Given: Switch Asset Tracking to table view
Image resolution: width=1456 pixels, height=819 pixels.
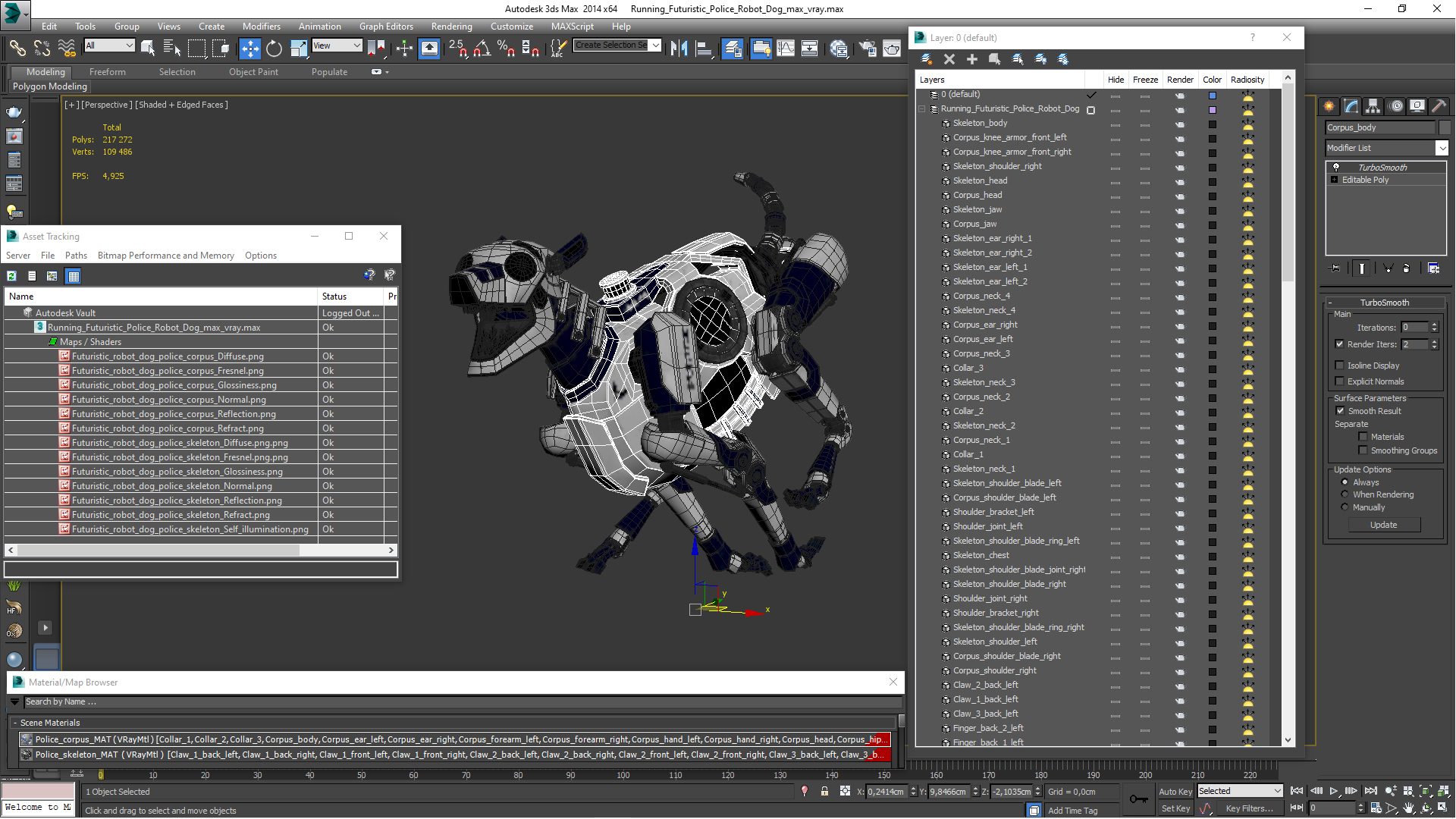Looking at the screenshot, I should (73, 276).
